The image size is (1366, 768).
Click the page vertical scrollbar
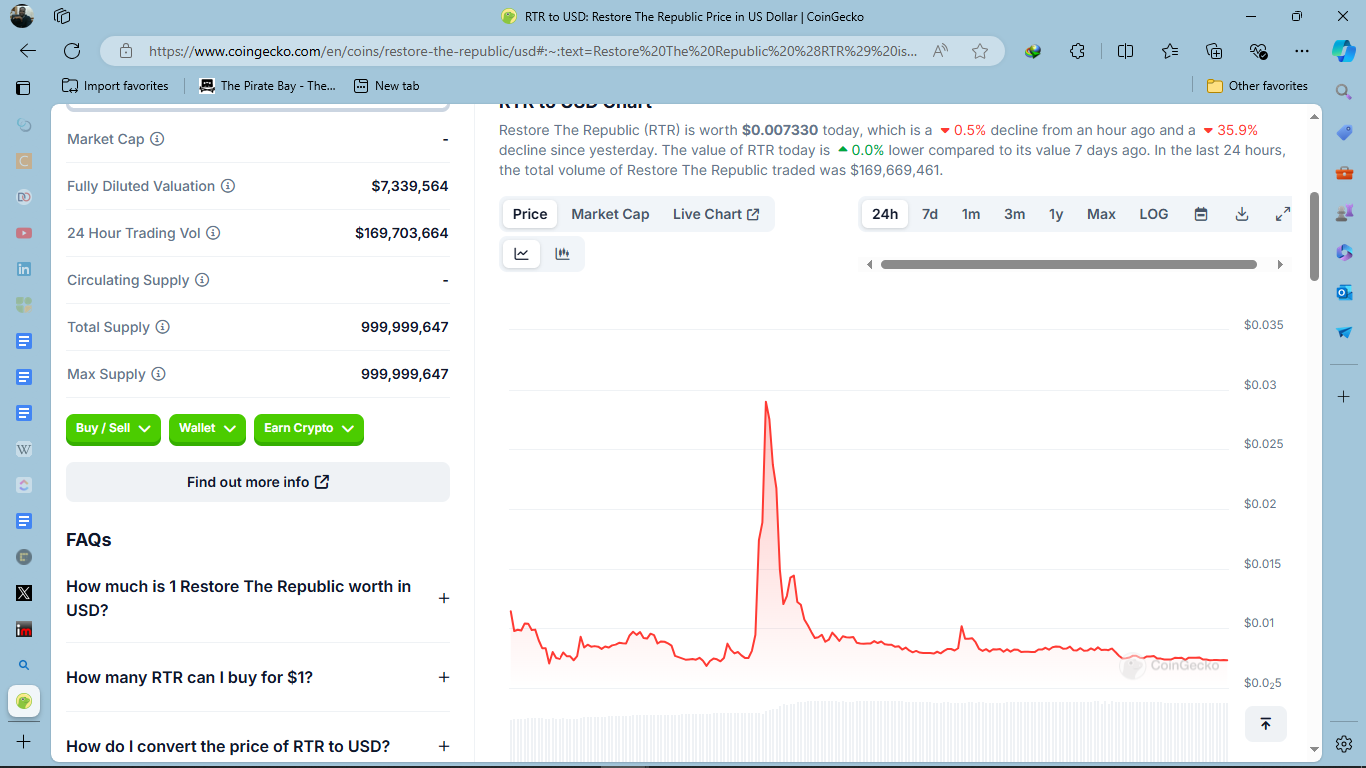tap(1314, 237)
